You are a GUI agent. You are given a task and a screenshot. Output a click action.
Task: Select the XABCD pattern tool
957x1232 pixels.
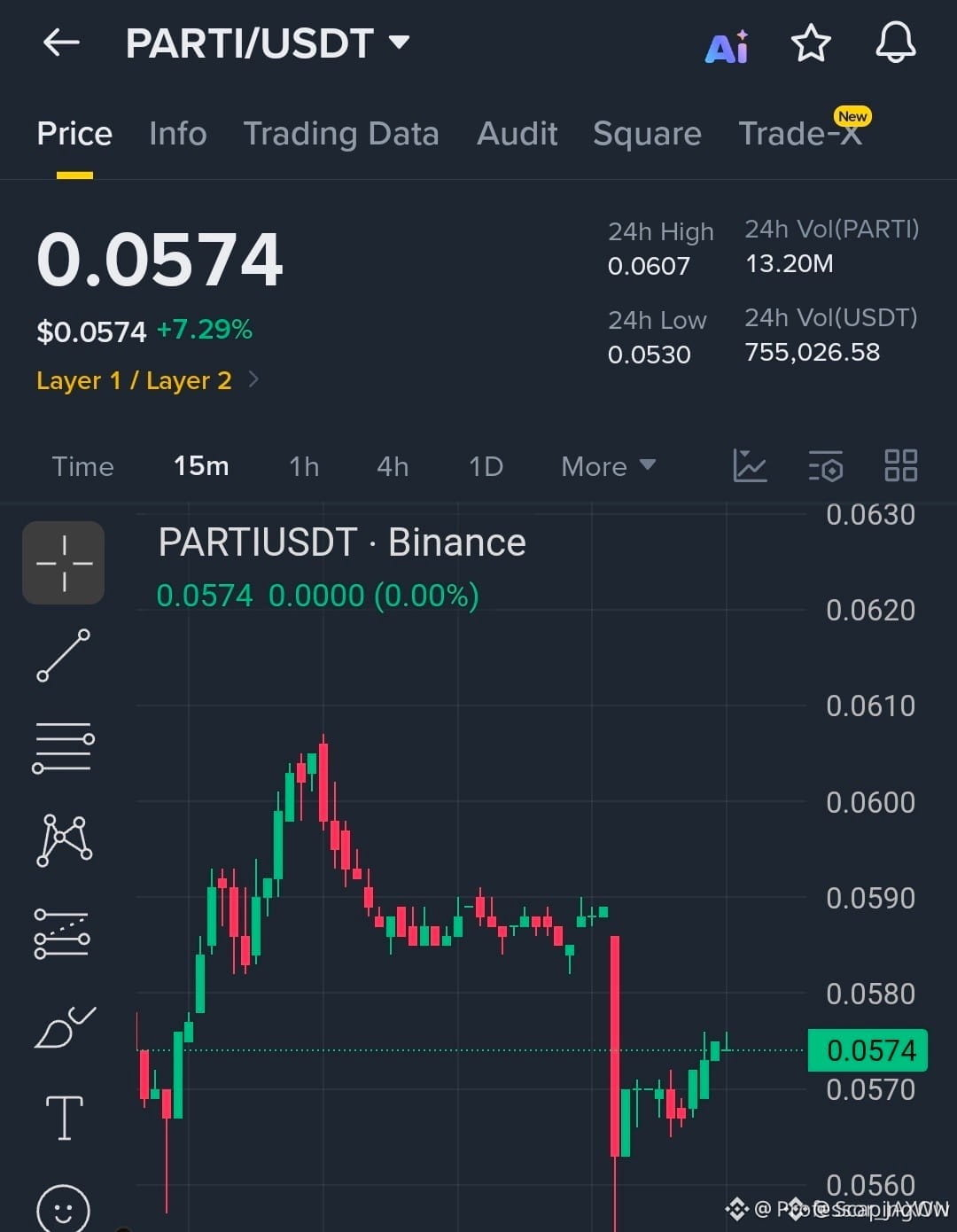pyautogui.click(x=64, y=839)
